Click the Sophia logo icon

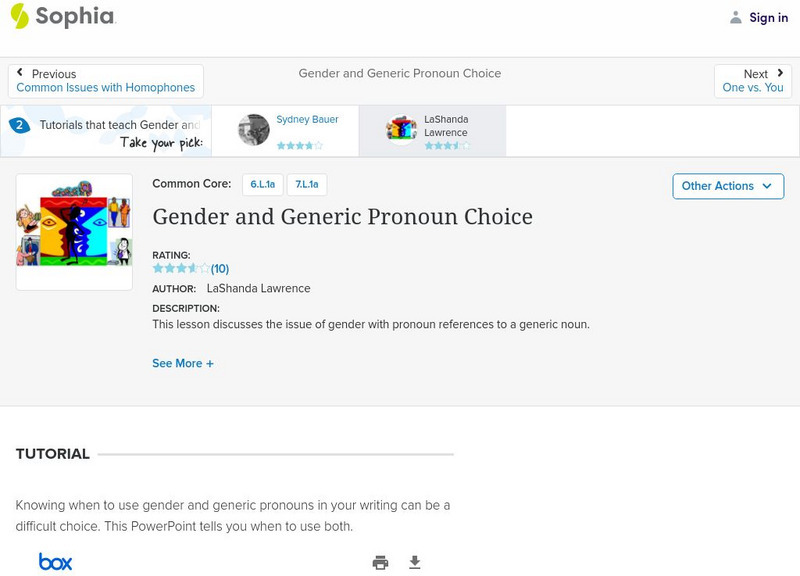[20, 16]
